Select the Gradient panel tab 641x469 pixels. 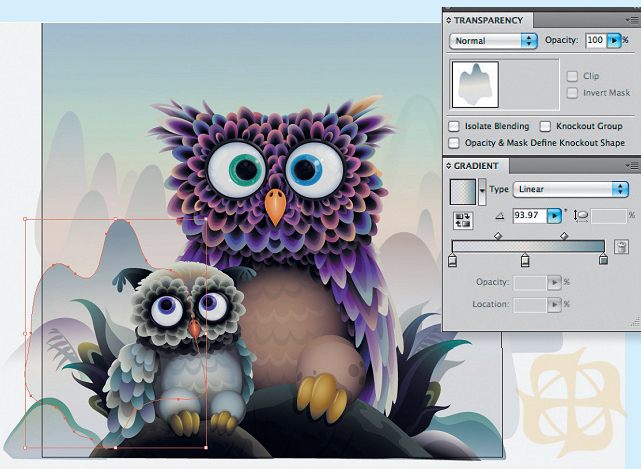[476, 166]
